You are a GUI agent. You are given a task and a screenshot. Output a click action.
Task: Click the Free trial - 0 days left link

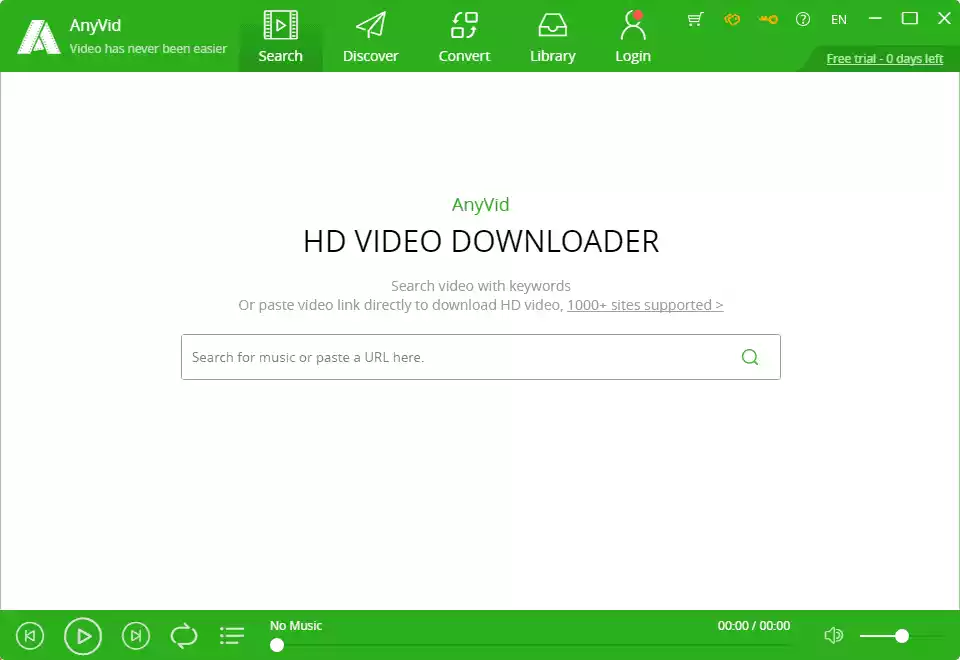885,59
